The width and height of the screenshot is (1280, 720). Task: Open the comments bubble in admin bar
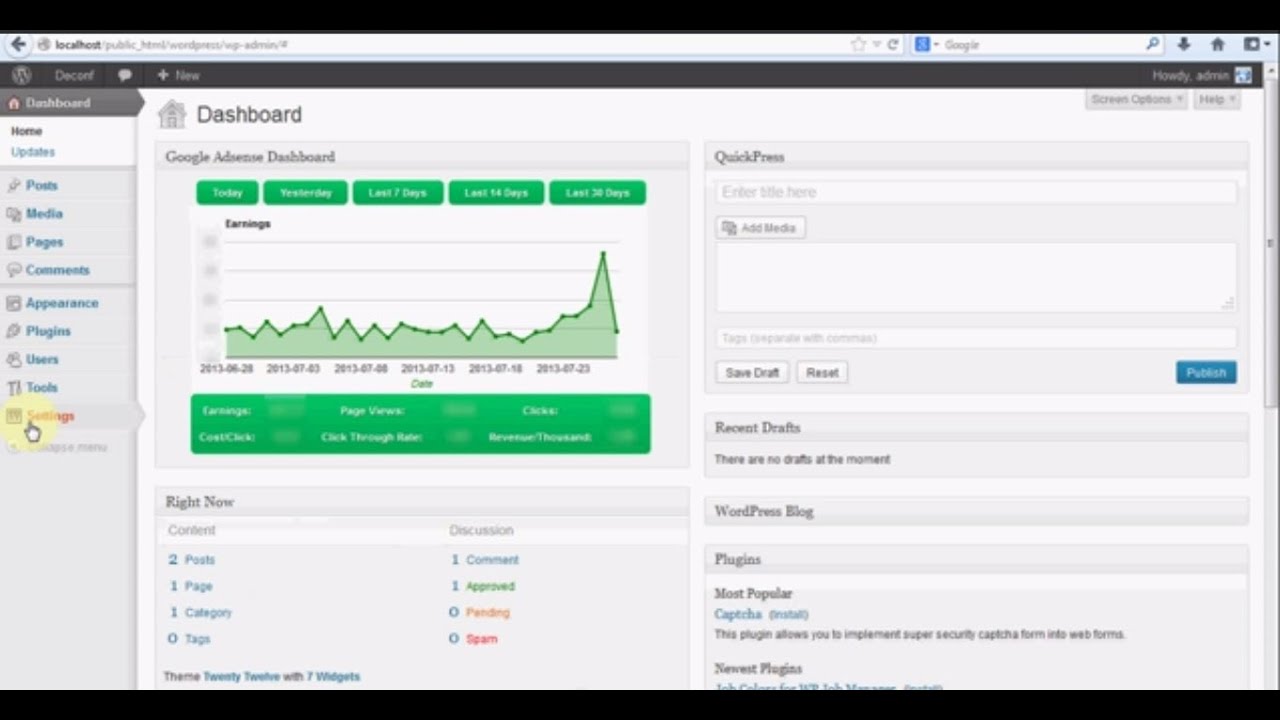125,75
